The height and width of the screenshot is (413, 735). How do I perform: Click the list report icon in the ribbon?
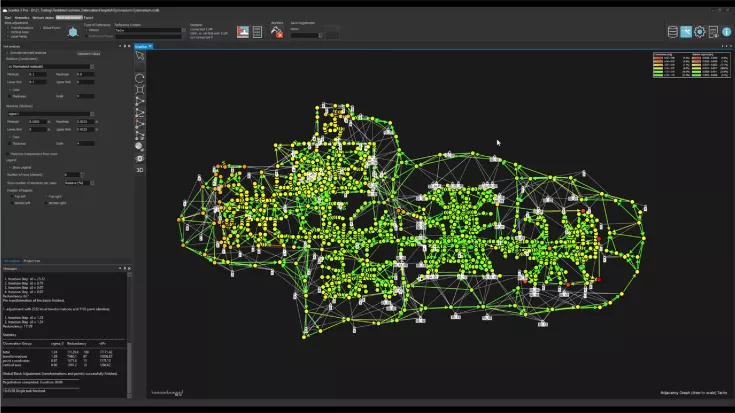[x=257, y=32]
